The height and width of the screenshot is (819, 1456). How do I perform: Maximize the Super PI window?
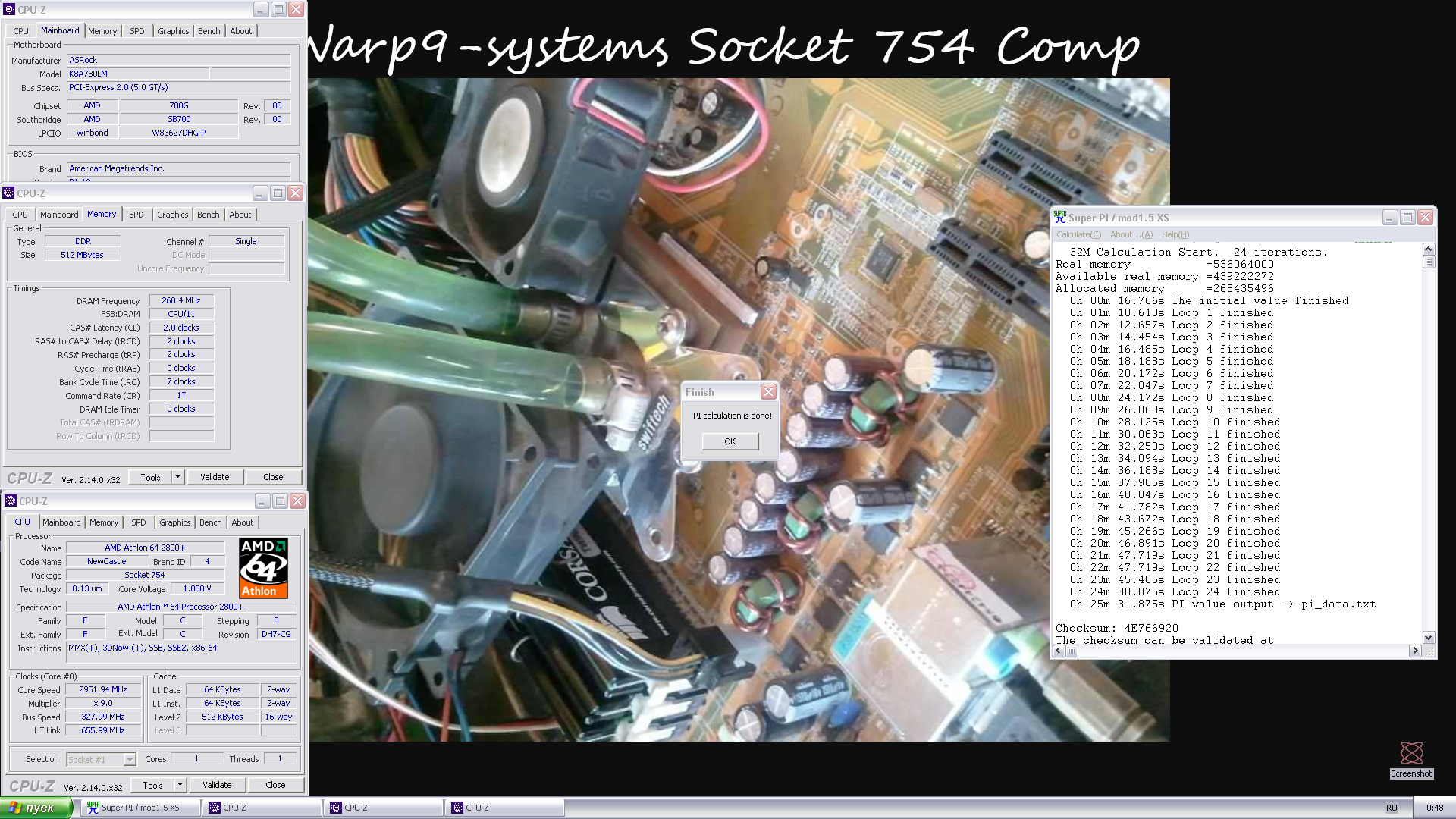1407,218
